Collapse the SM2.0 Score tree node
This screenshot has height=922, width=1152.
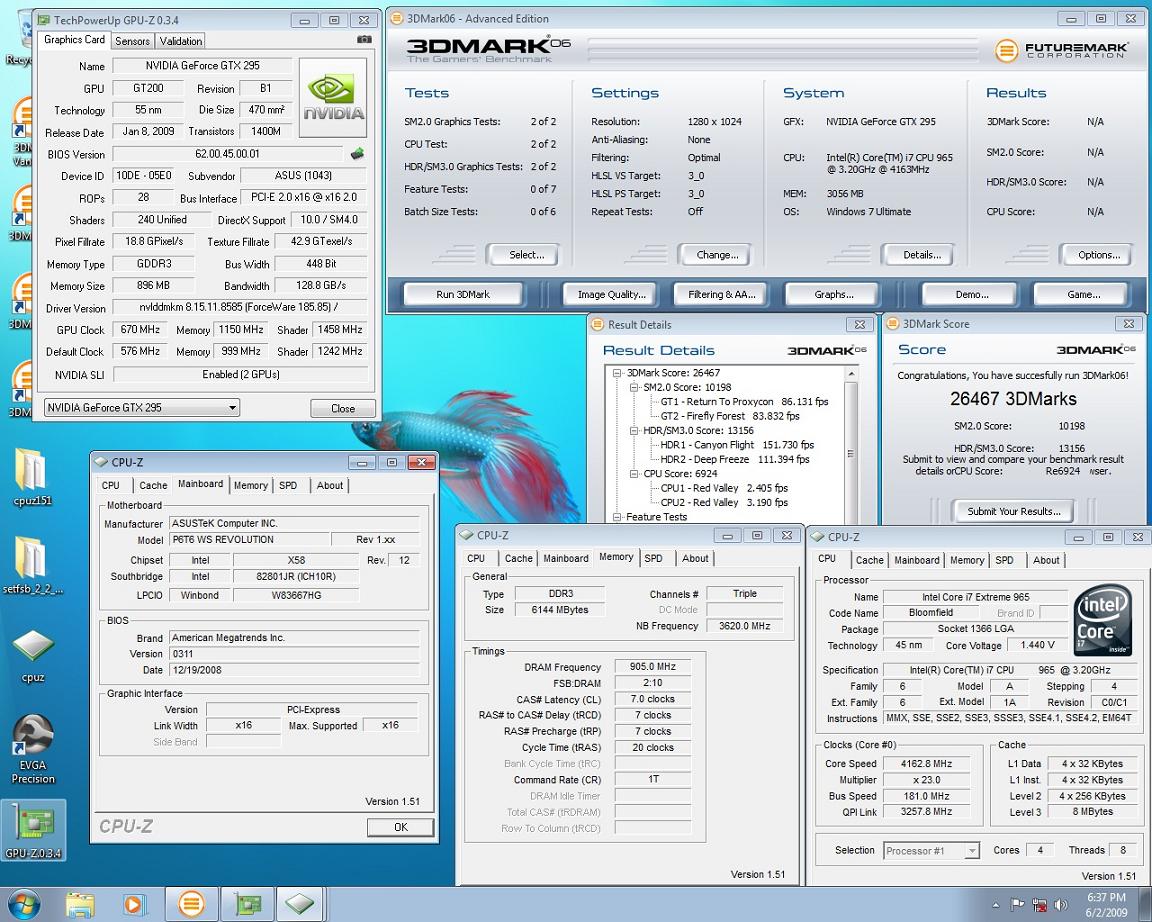tap(634, 387)
